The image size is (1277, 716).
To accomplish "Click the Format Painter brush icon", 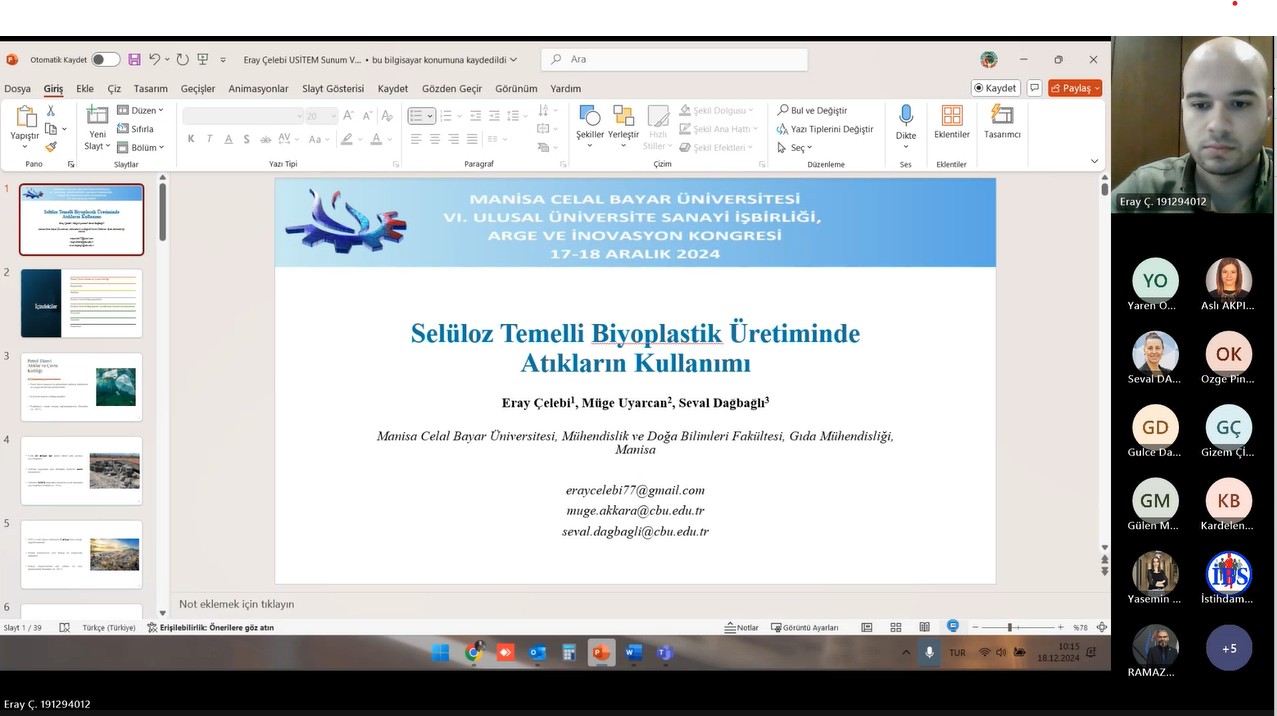I will pos(51,147).
